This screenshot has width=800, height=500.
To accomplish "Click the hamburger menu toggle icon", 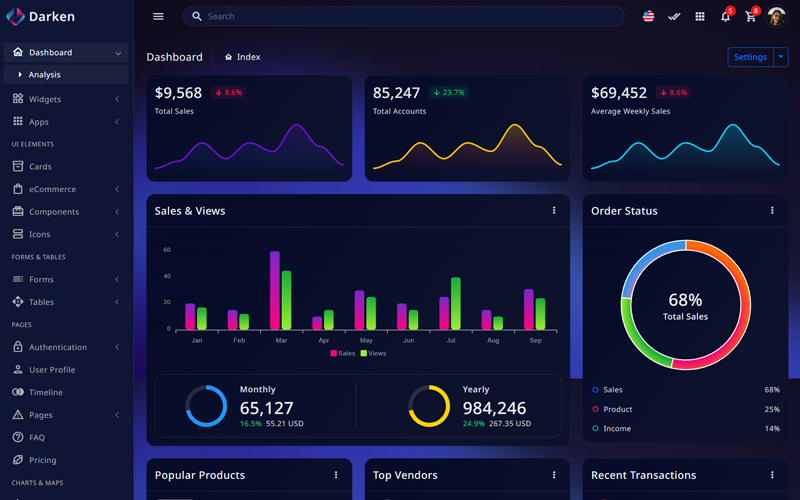I will [158, 17].
